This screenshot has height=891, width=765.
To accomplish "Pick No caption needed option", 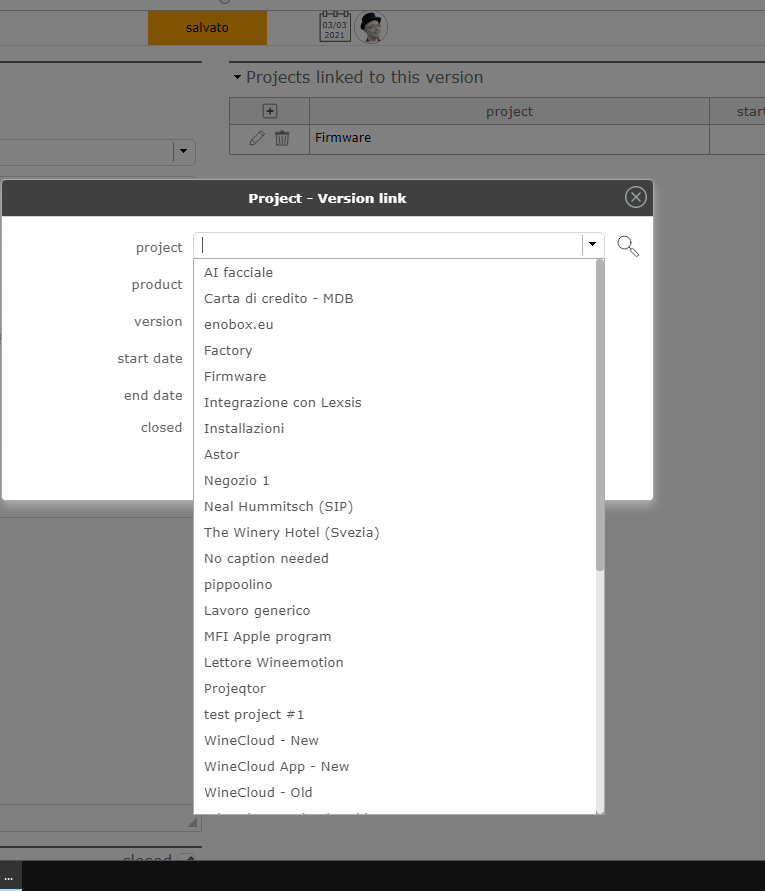I will (x=395, y=559).
